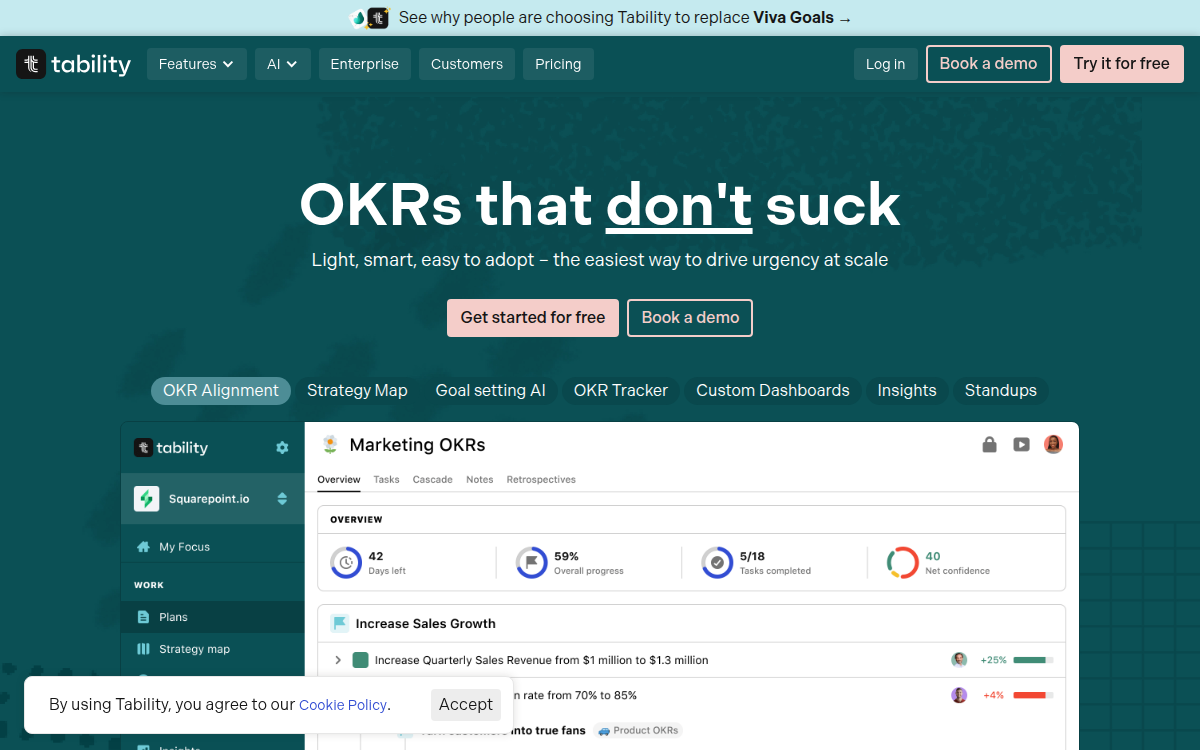Click the tability logo inside the app preview sidebar
Viewport: 1200px width, 750px height.
(171, 448)
